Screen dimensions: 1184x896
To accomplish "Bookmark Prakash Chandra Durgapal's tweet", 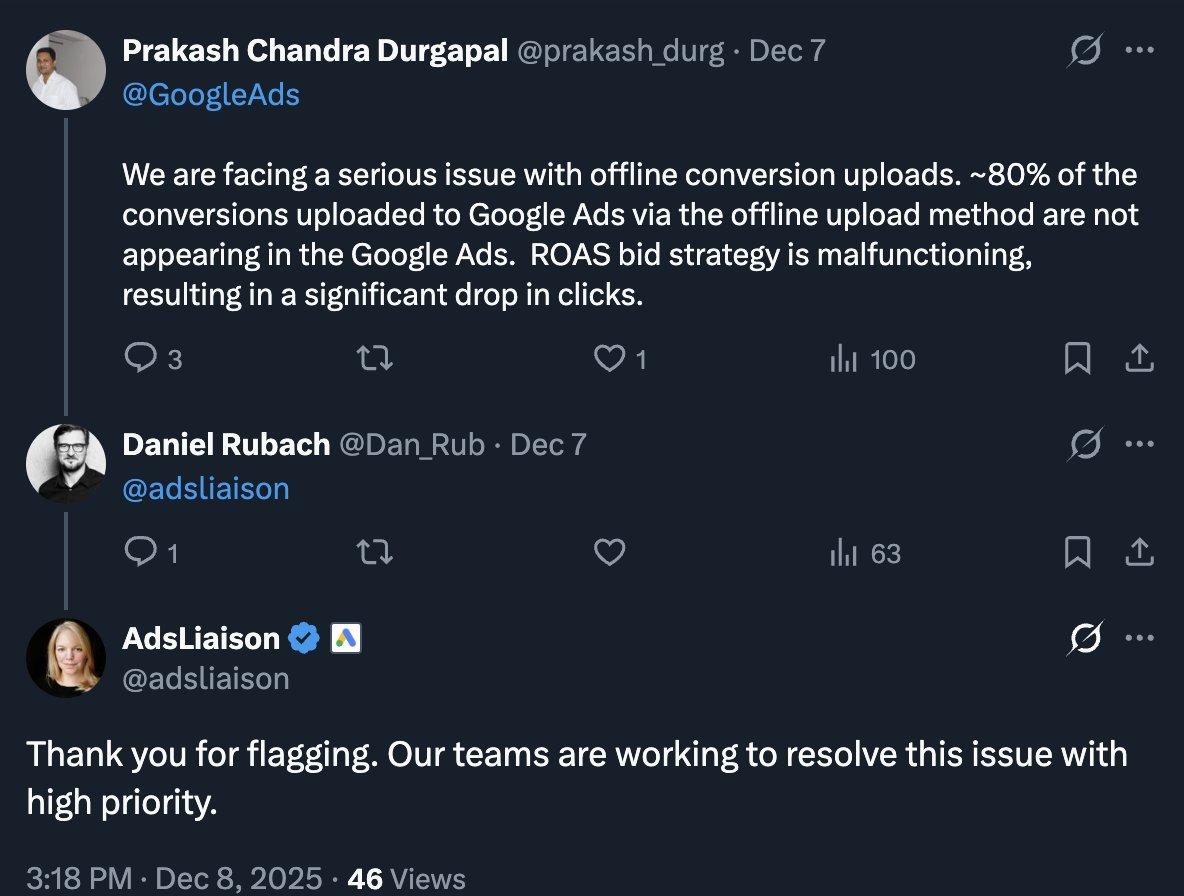I will pyautogui.click(x=1077, y=359).
